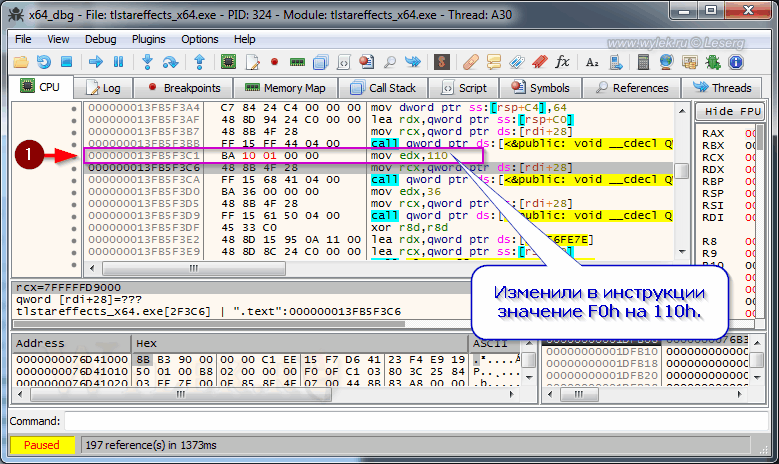This screenshot has width=779, height=464.
Task: Click the toolbar CPU chip icon
Action: tap(228, 62)
